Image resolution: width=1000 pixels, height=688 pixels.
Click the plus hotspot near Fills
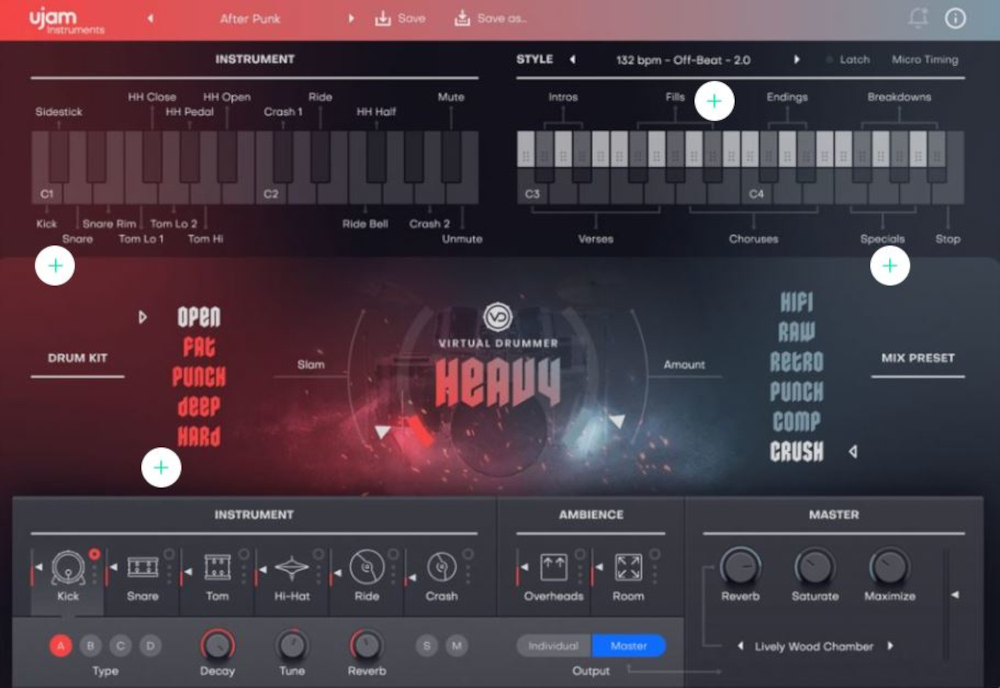[714, 101]
